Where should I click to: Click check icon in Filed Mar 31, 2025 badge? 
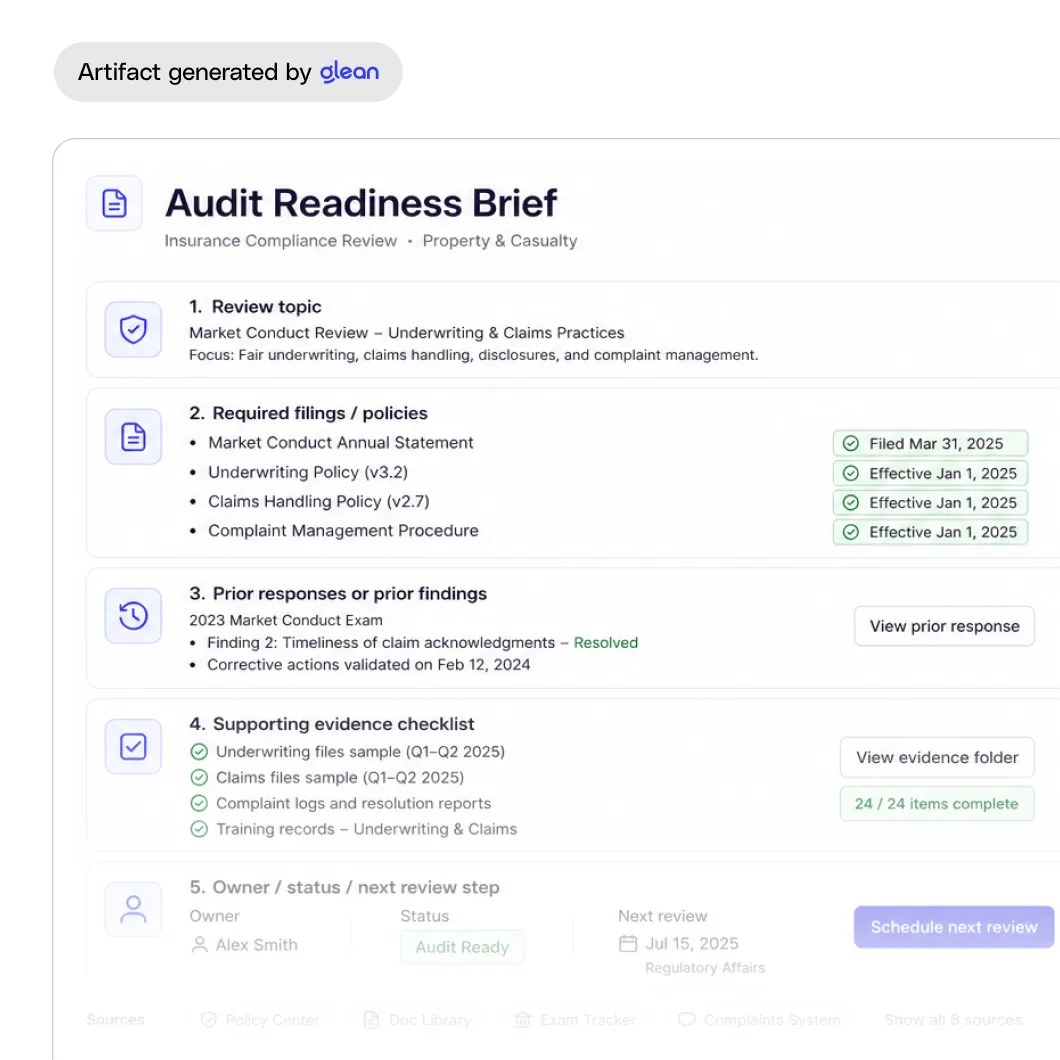tap(851, 443)
